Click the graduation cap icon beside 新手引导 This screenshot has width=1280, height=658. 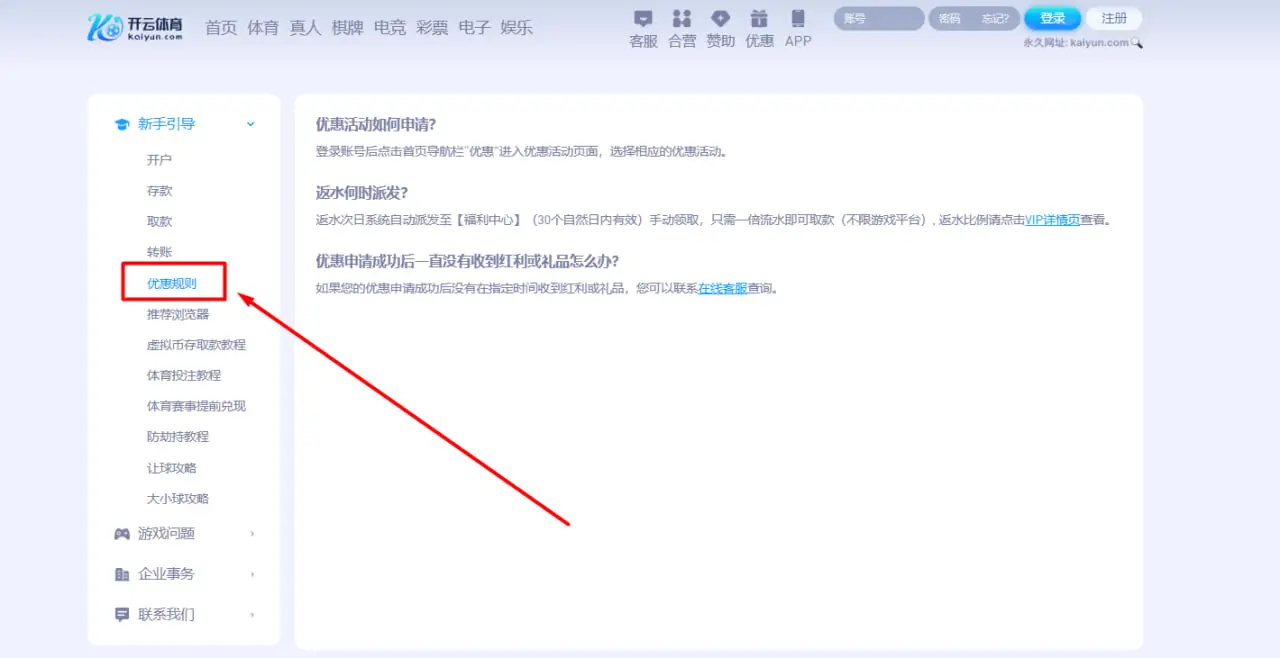tap(122, 123)
